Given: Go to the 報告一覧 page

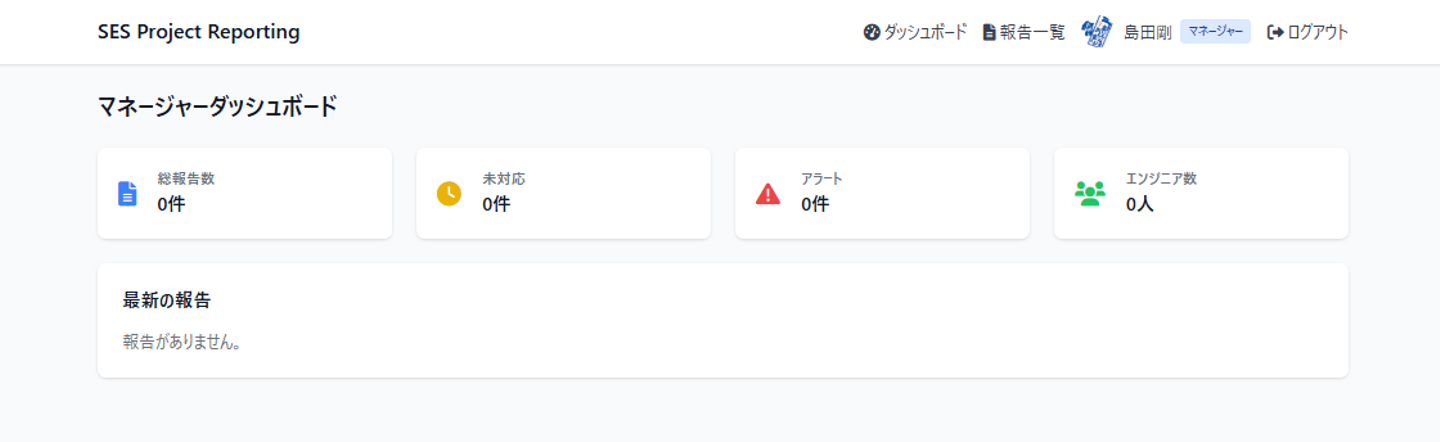Looking at the screenshot, I should pyautogui.click(x=1032, y=32).
